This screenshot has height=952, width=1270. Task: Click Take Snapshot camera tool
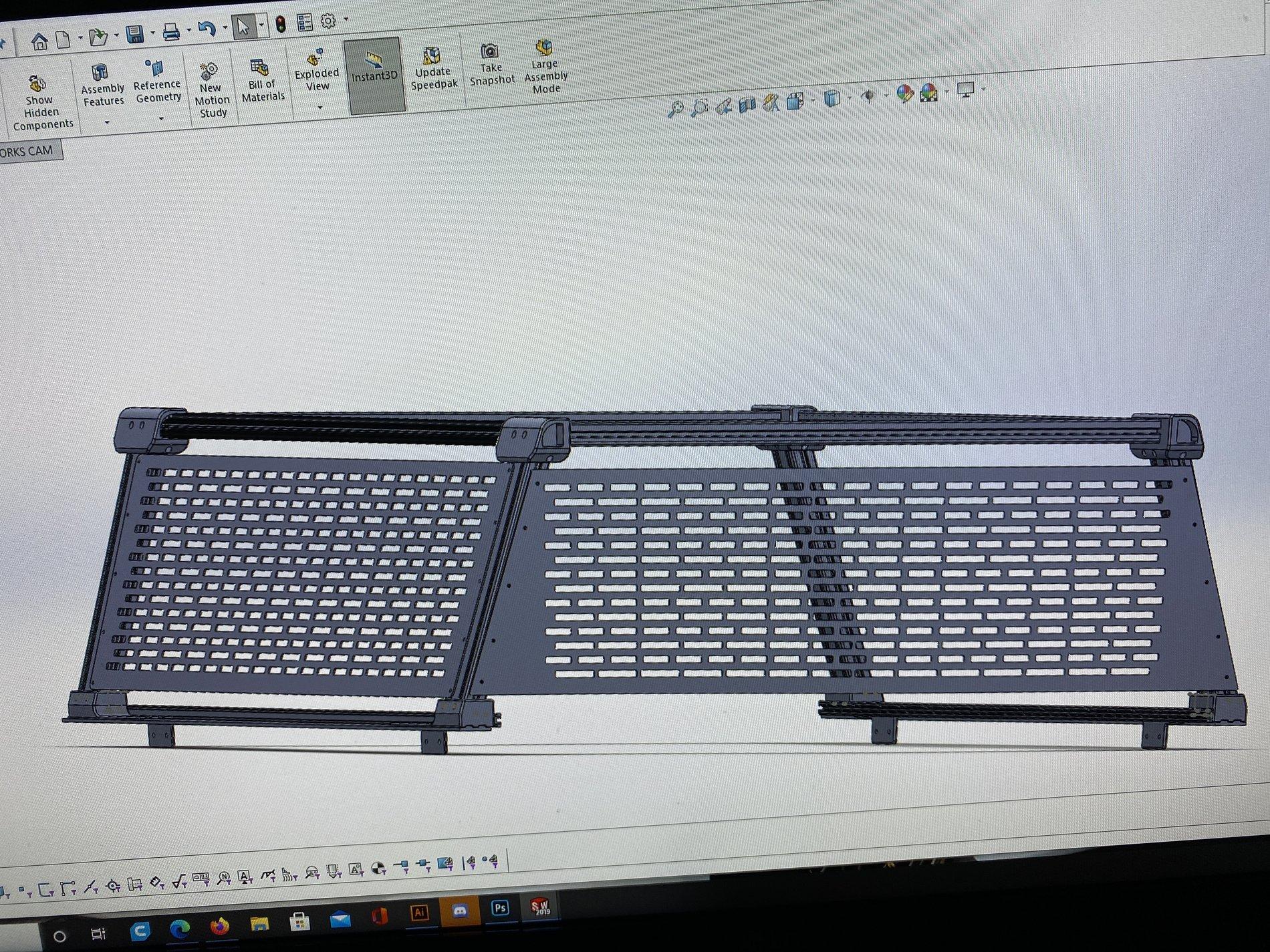tap(491, 65)
